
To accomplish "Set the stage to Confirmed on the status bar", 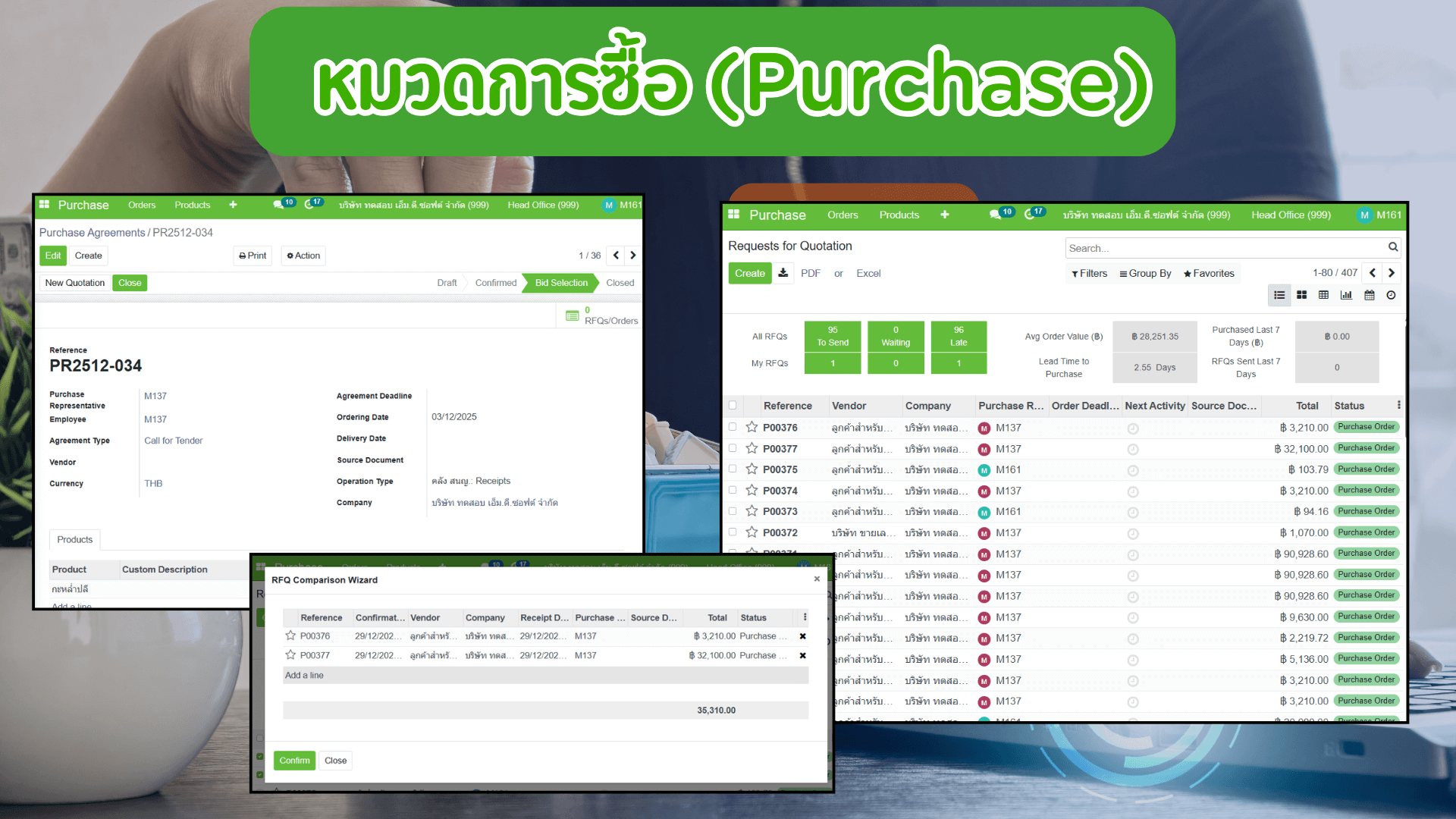I will [x=495, y=282].
